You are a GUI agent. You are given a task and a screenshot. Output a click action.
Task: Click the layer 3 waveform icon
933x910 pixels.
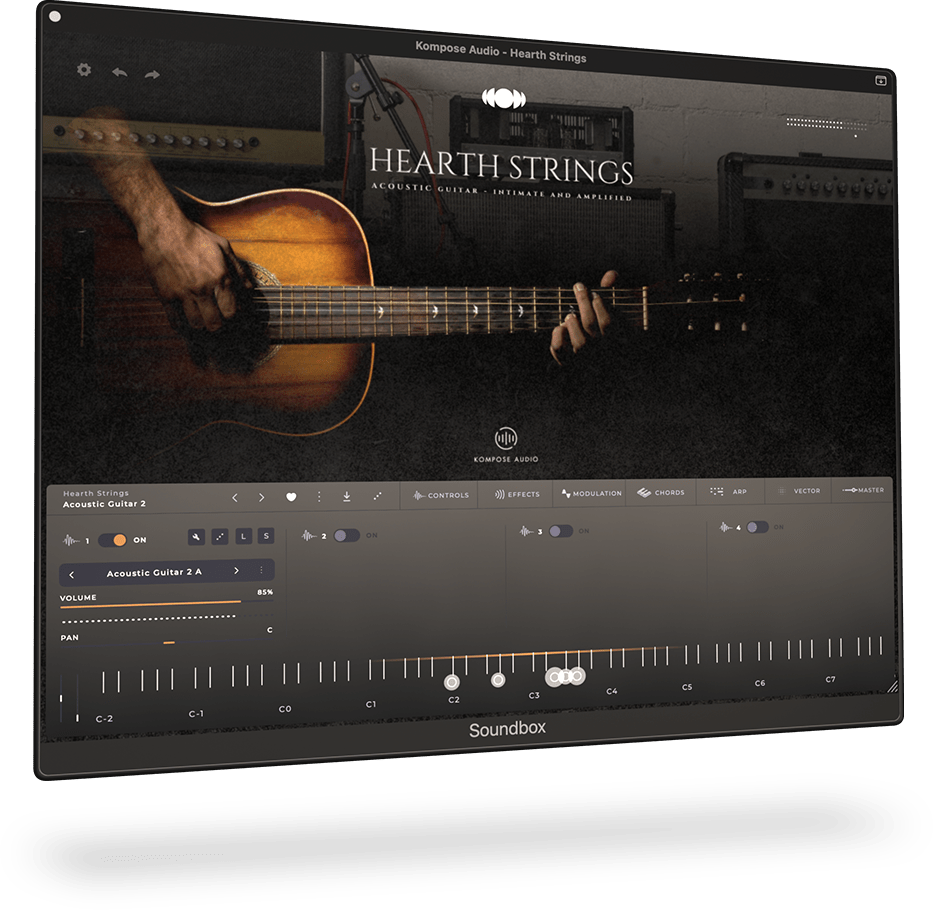coord(526,531)
